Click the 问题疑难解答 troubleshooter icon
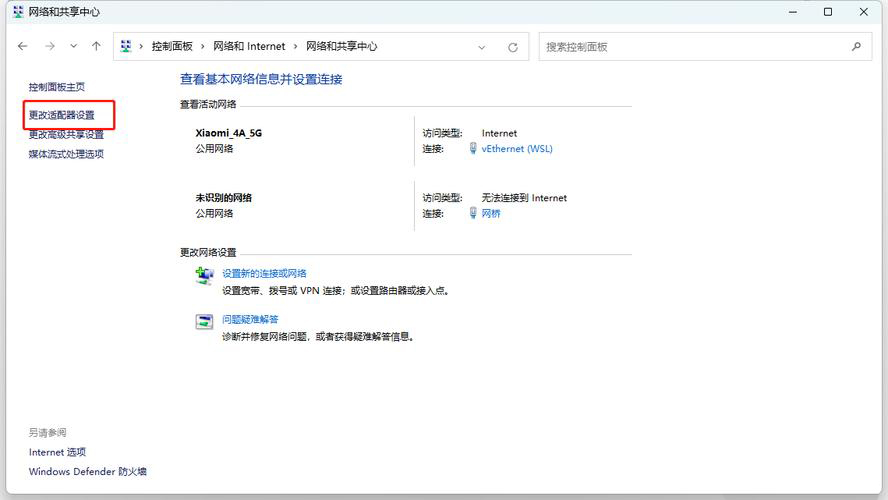This screenshot has height=500, width=888. [204, 322]
